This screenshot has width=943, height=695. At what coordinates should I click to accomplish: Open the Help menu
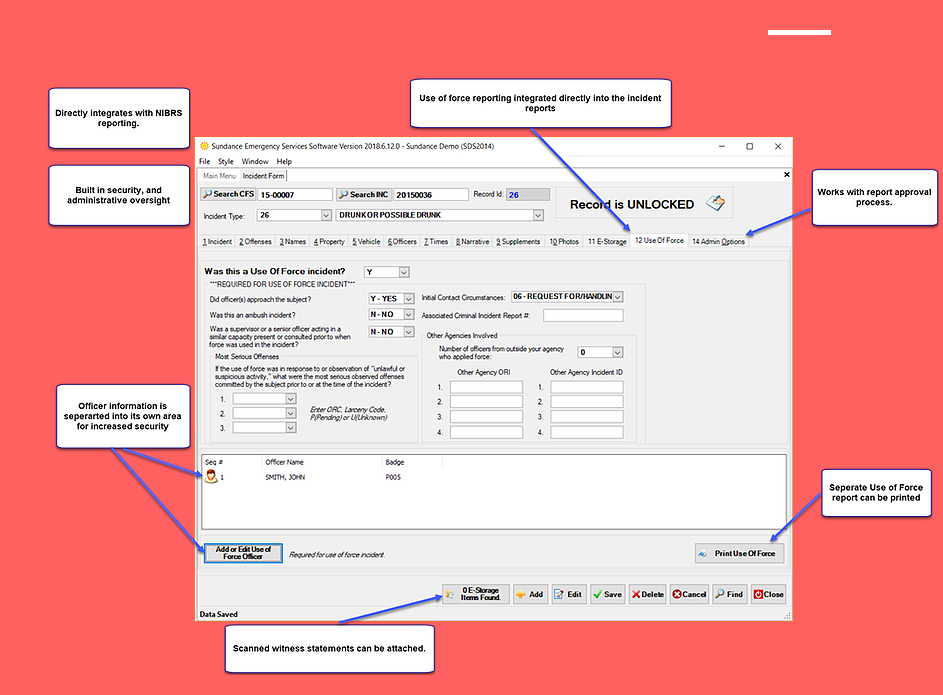284,162
